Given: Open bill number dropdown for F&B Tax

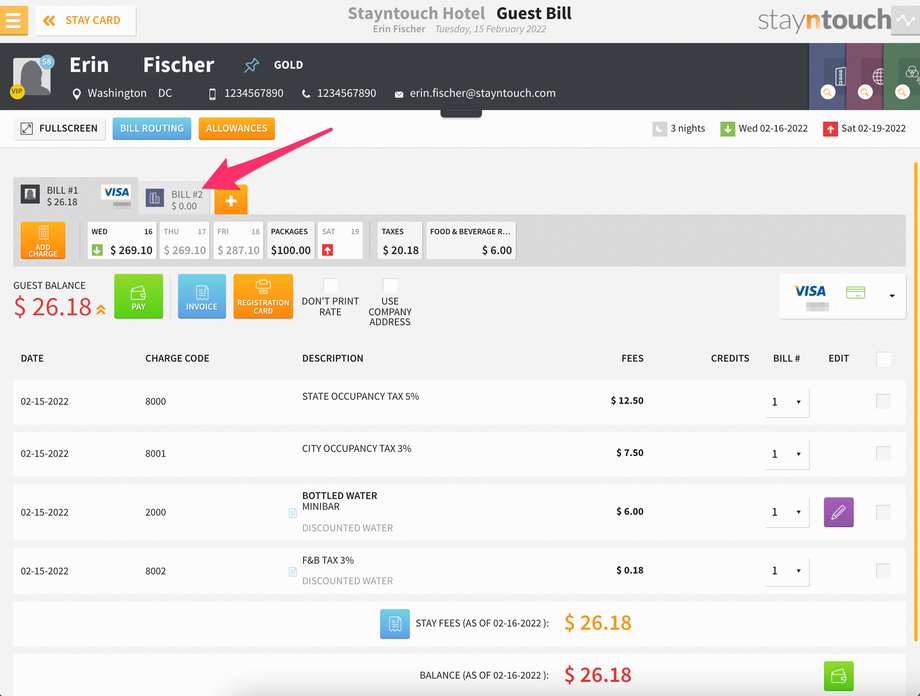Looking at the screenshot, I should click(787, 571).
